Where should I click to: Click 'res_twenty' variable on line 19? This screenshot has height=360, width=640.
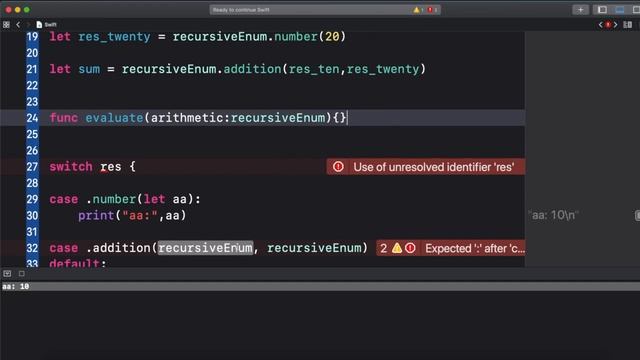pos(114,37)
